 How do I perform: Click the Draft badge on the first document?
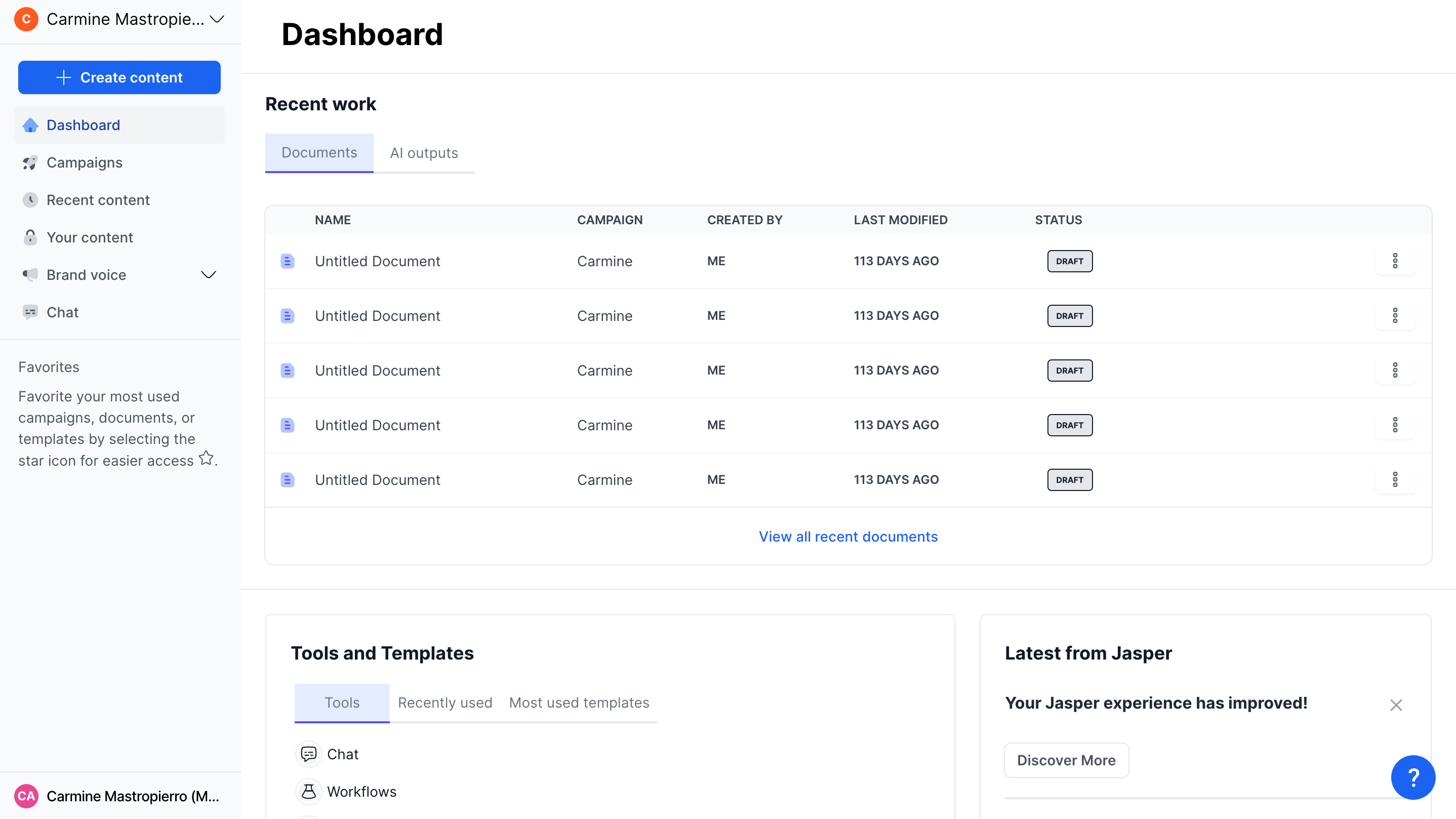coord(1069,261)
